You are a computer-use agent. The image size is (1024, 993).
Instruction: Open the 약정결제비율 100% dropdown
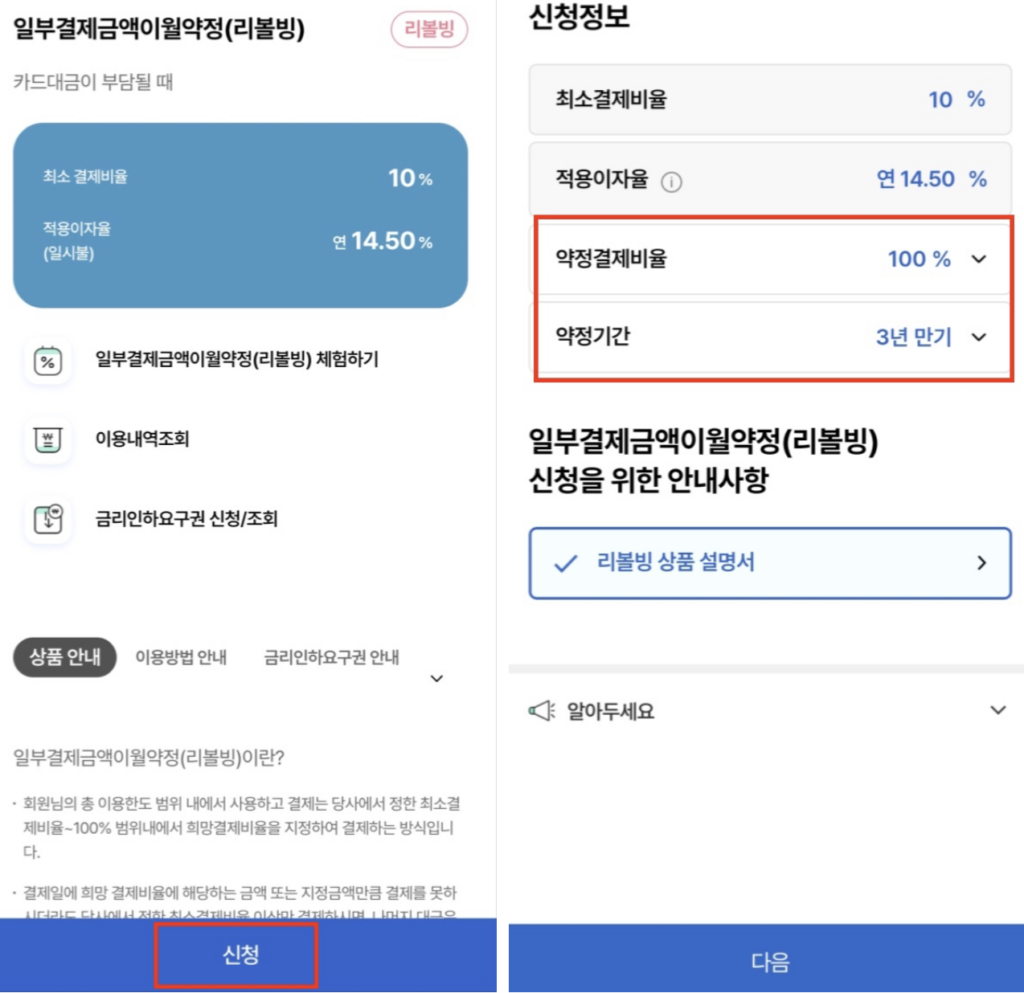(978, 259)
